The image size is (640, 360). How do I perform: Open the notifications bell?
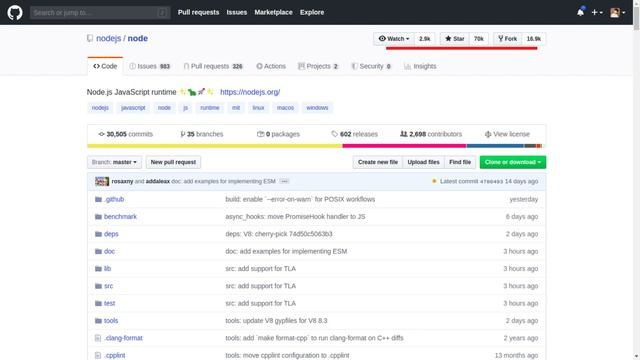pos(580,12)
